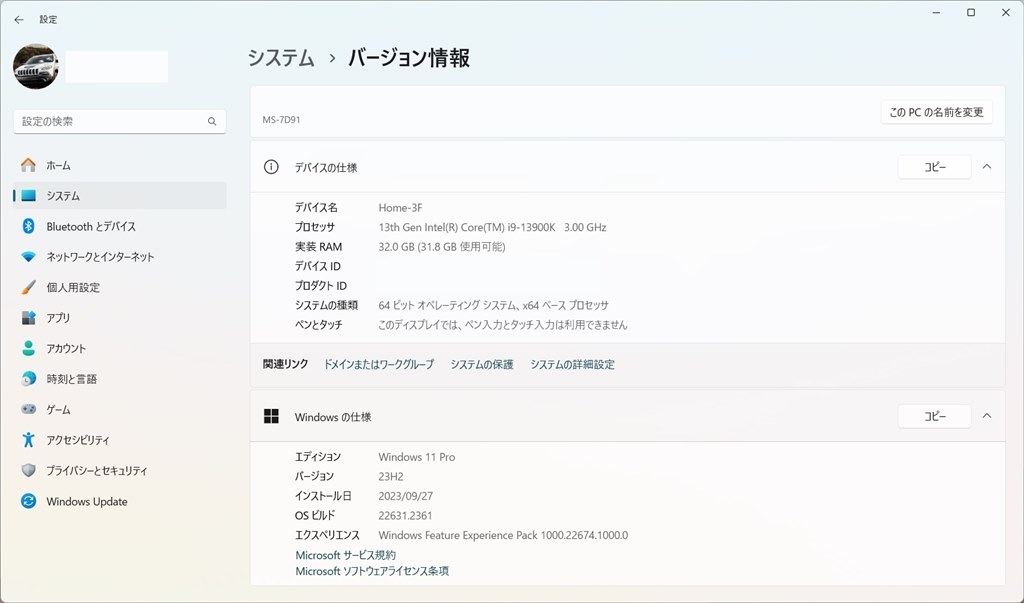This screenshot has height=603, width=1024.
Task: Click the 32.0 GB RAM value
Action: 441,247
